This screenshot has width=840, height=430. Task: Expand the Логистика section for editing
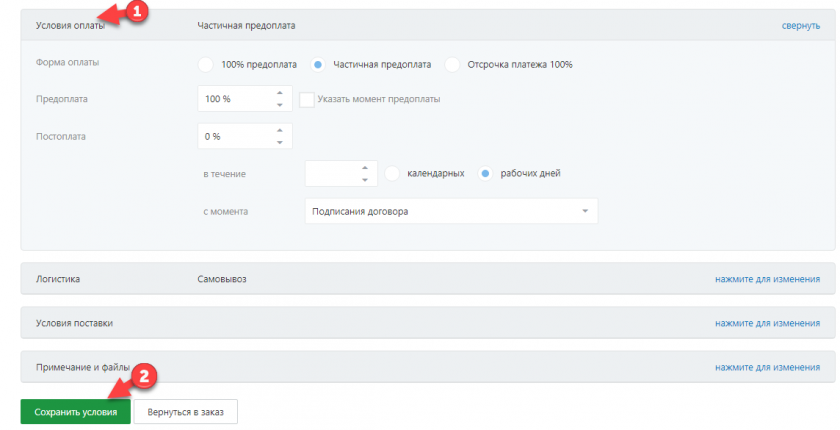767,279
